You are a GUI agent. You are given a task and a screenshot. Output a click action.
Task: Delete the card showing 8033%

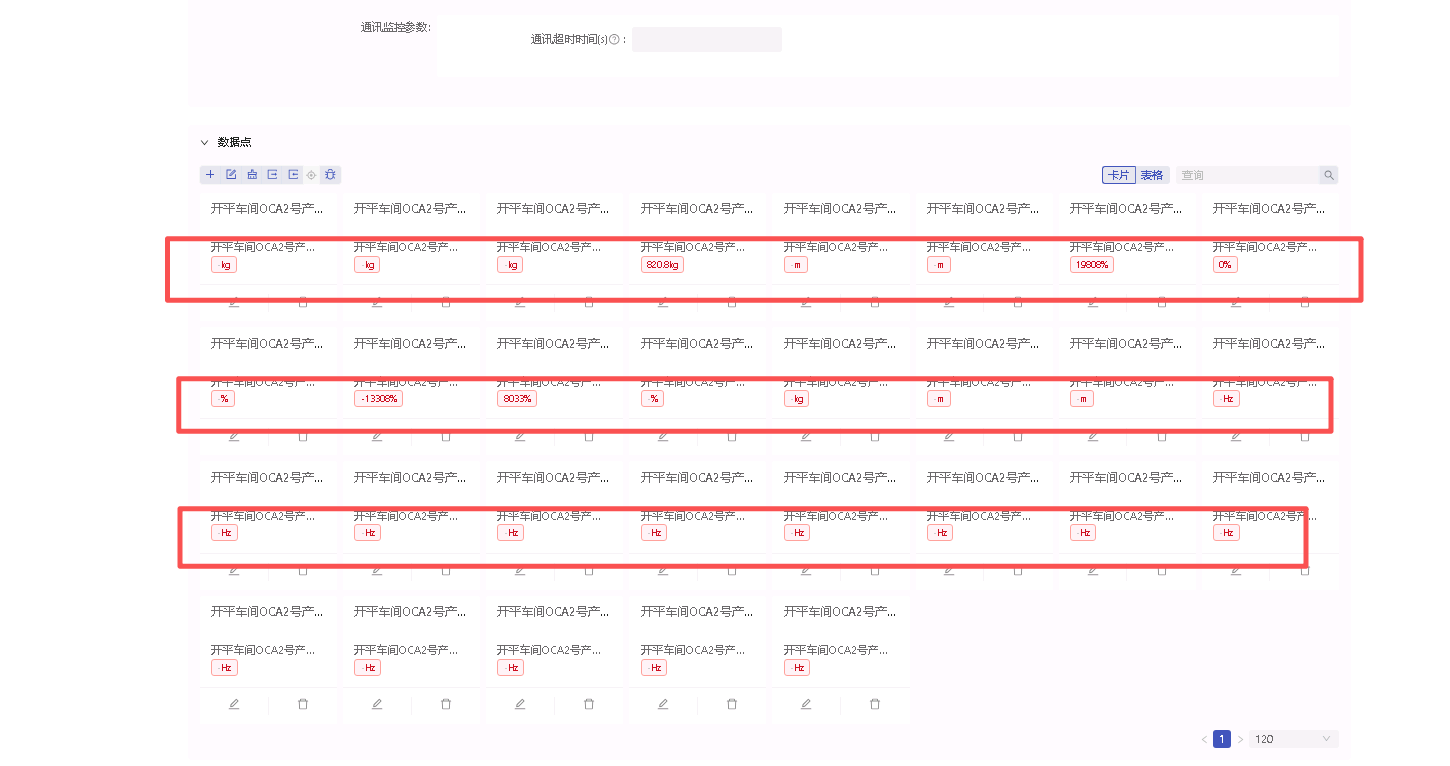(x=589, y=436)
